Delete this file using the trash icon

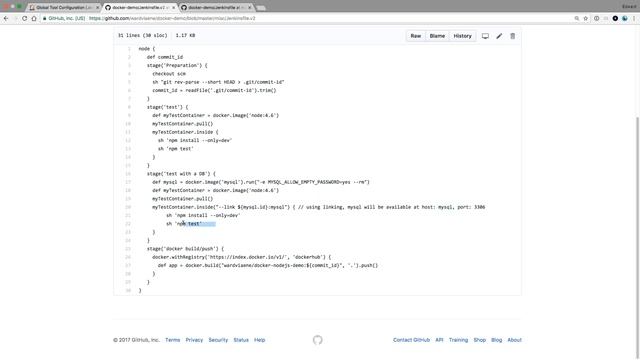(x=513, y=36)
